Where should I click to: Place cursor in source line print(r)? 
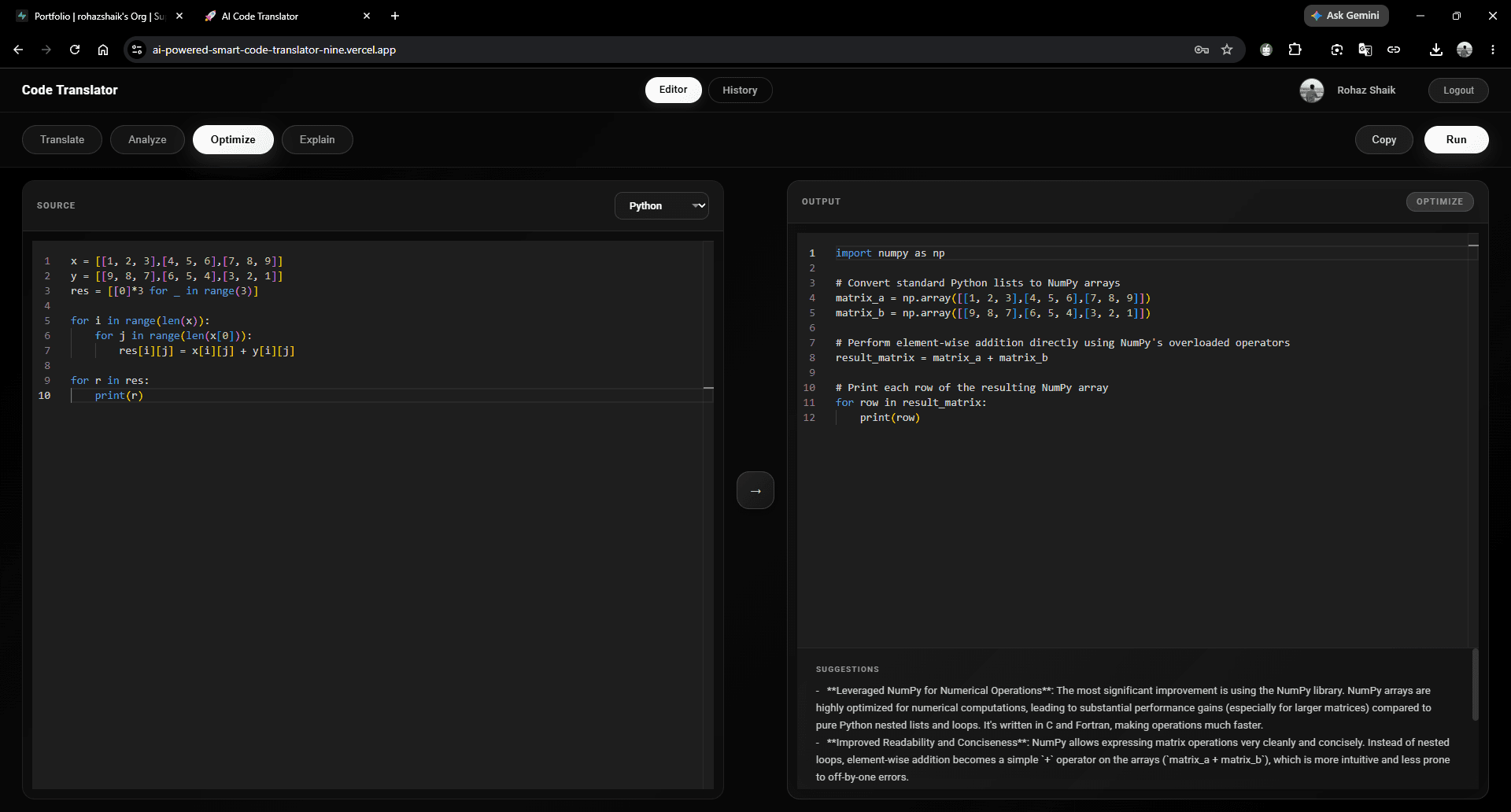119,395
